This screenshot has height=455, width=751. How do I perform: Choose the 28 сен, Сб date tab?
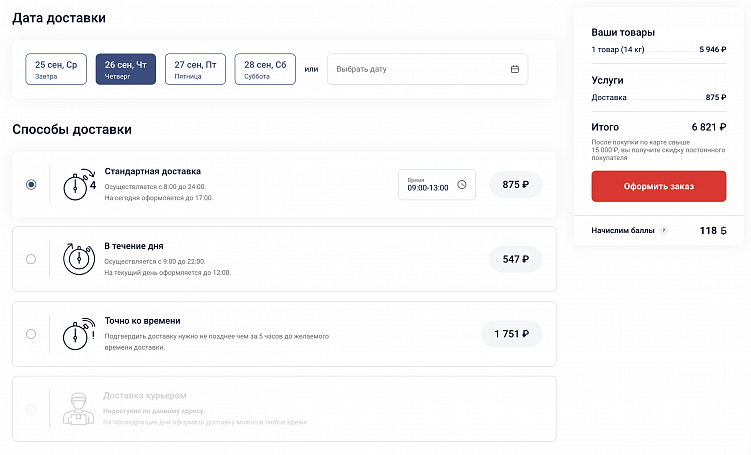(x=265, y=69)
